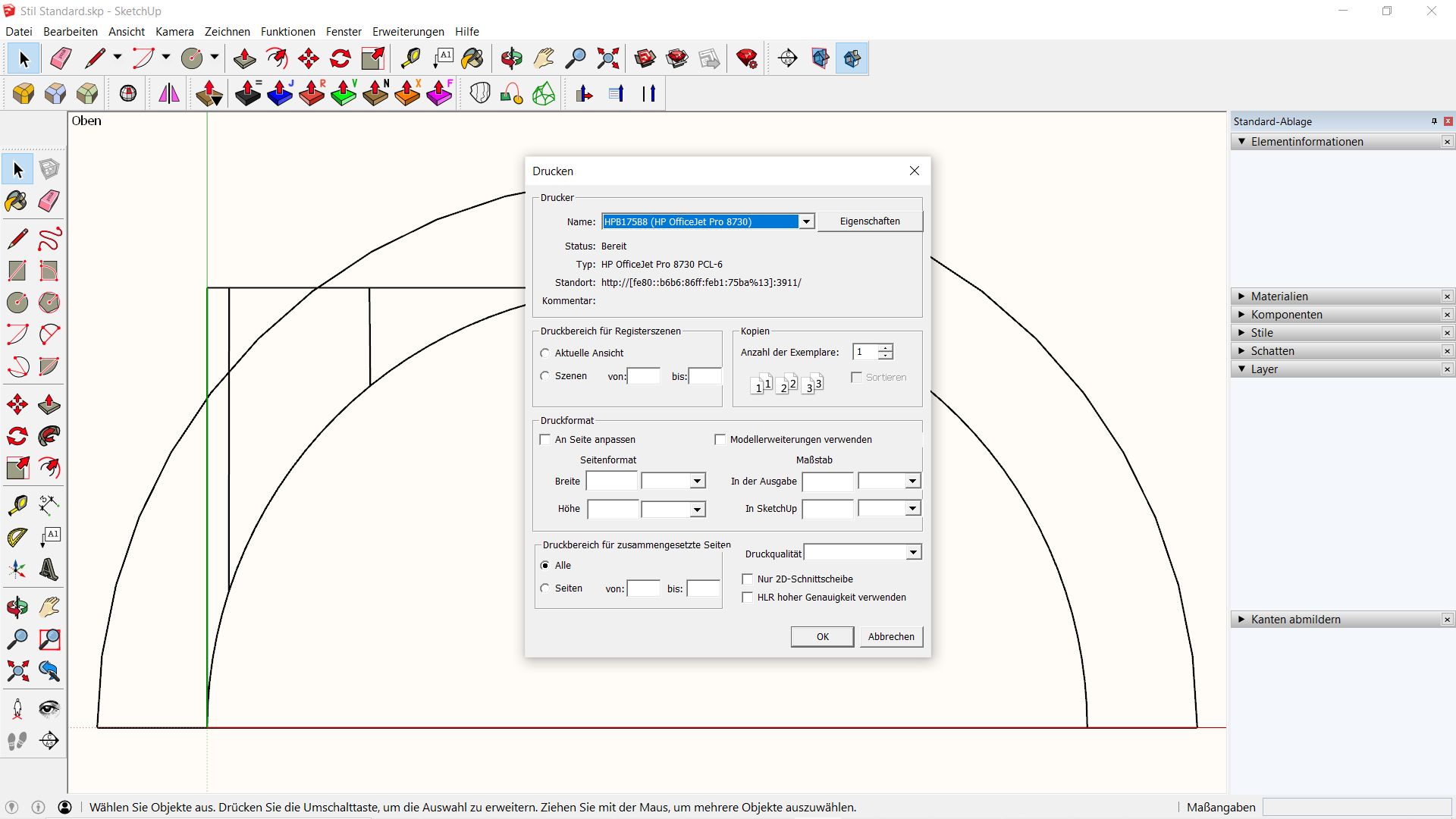Image resolution: width=1456 pixels, height=819 pixels.
Task: Open the Druckqualität dropdown
Action: click(913, 553)
